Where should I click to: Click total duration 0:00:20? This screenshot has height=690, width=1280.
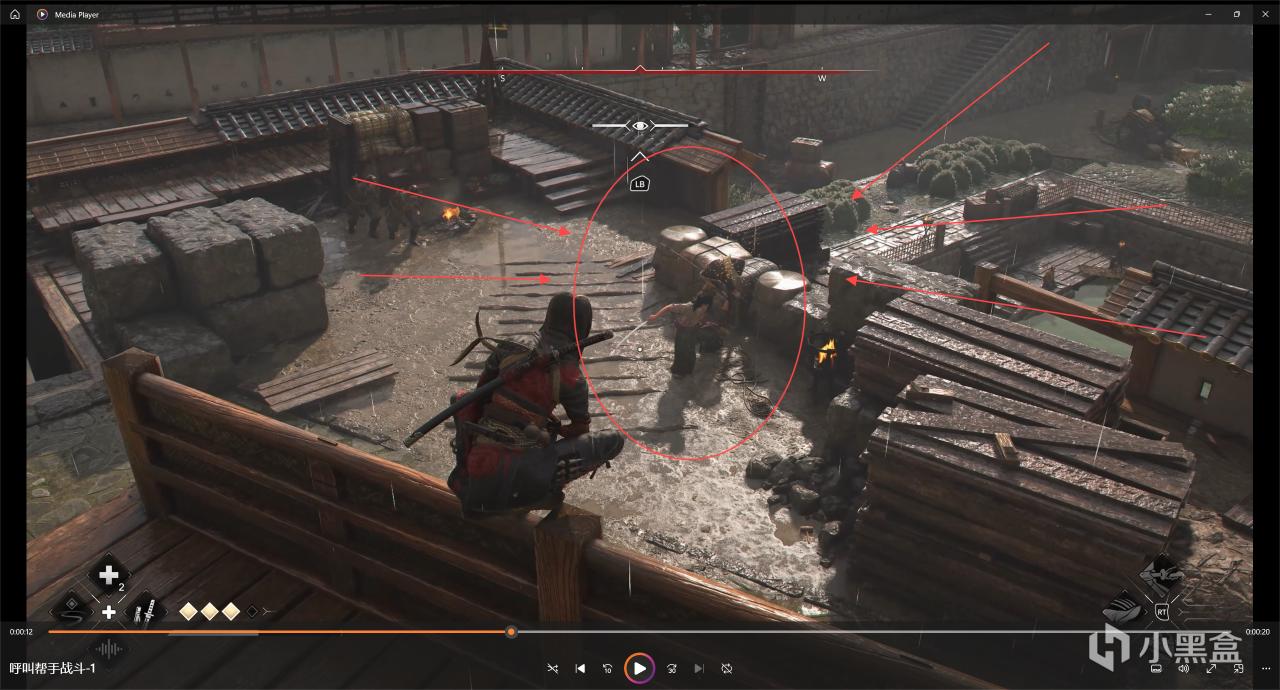(x=1258, y=632)
